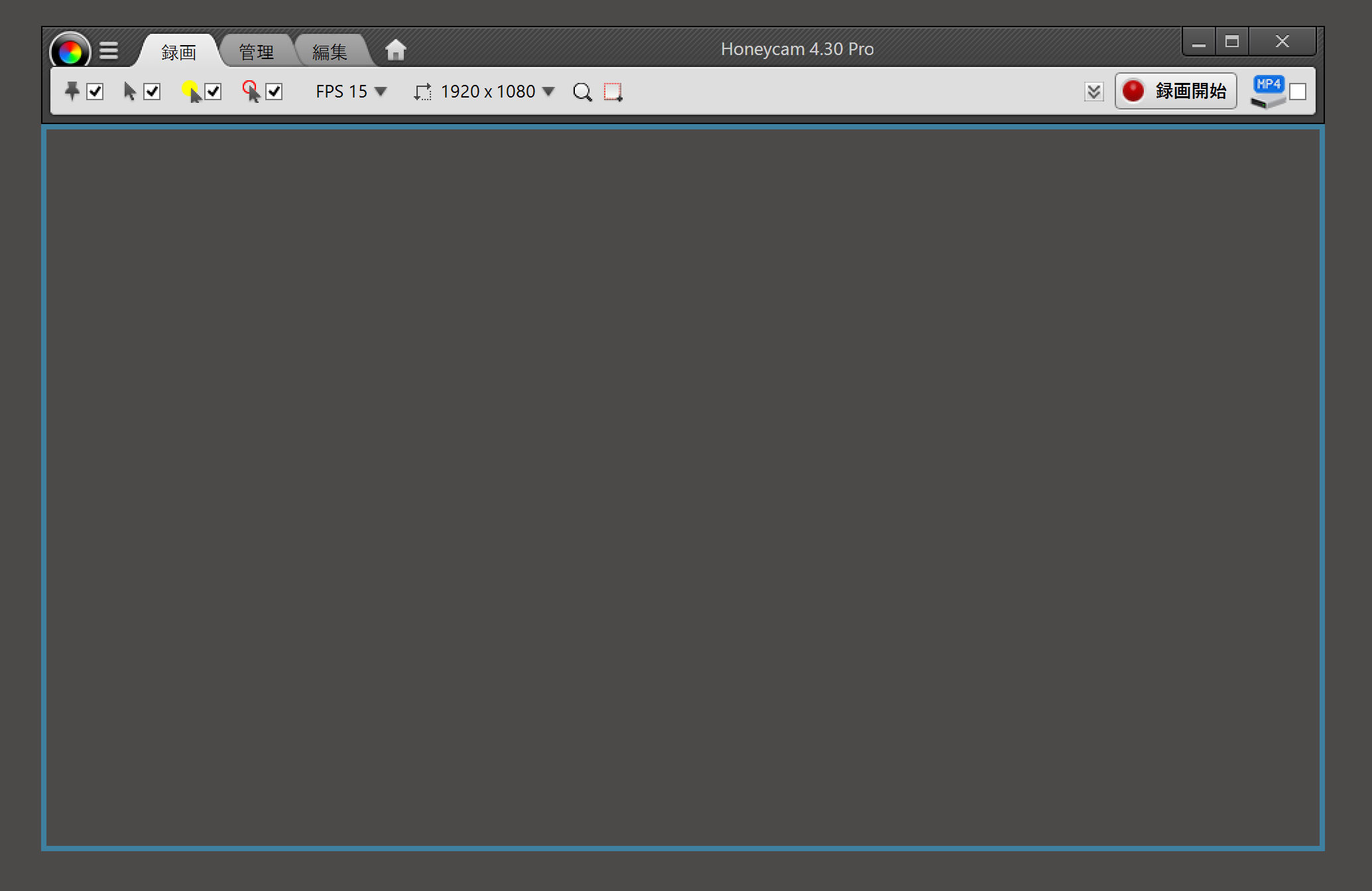The image size is (1372, 891).
Task: Click the mouse cursor capture icon
Action: (130, 91)
